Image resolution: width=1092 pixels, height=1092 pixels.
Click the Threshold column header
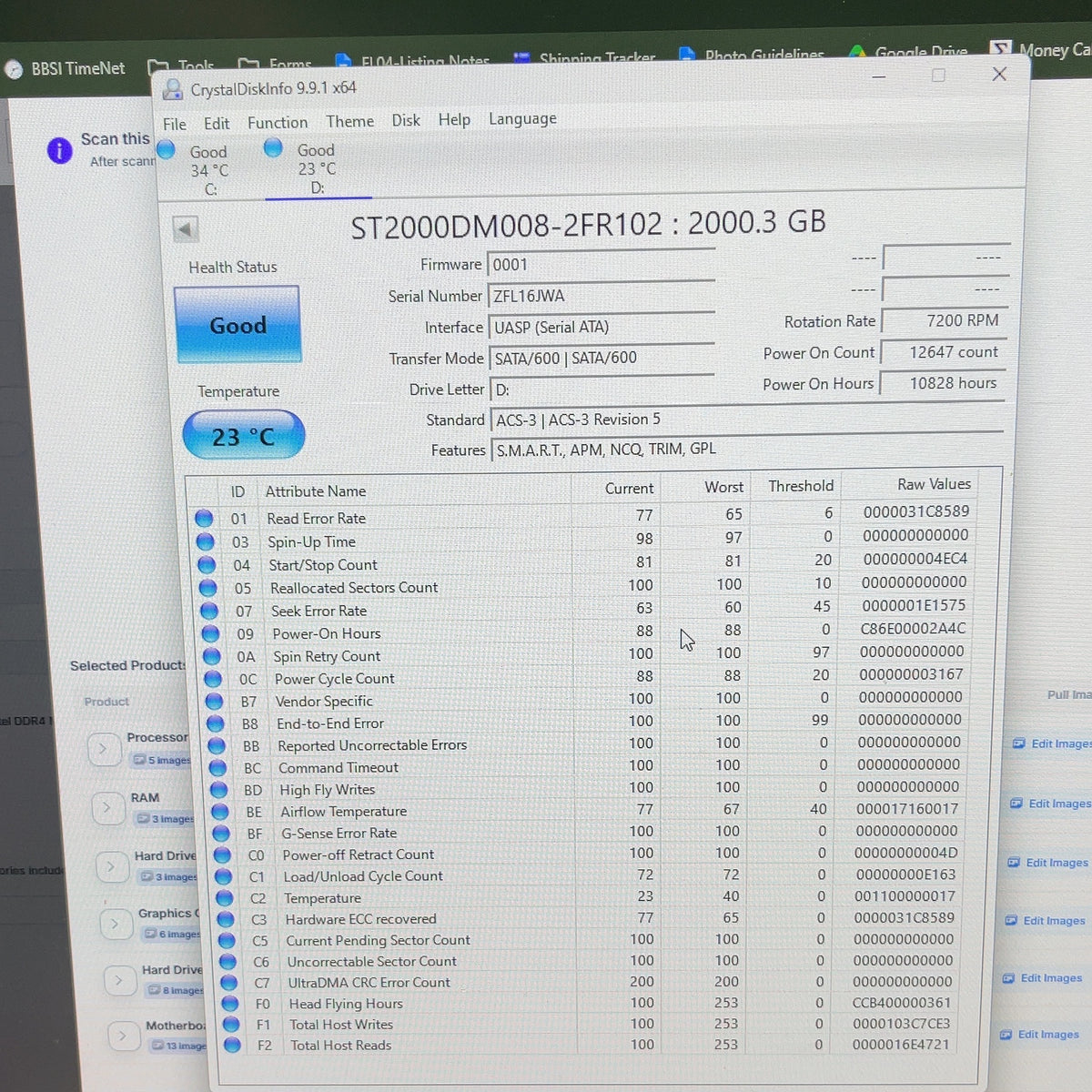coord(800,486)
